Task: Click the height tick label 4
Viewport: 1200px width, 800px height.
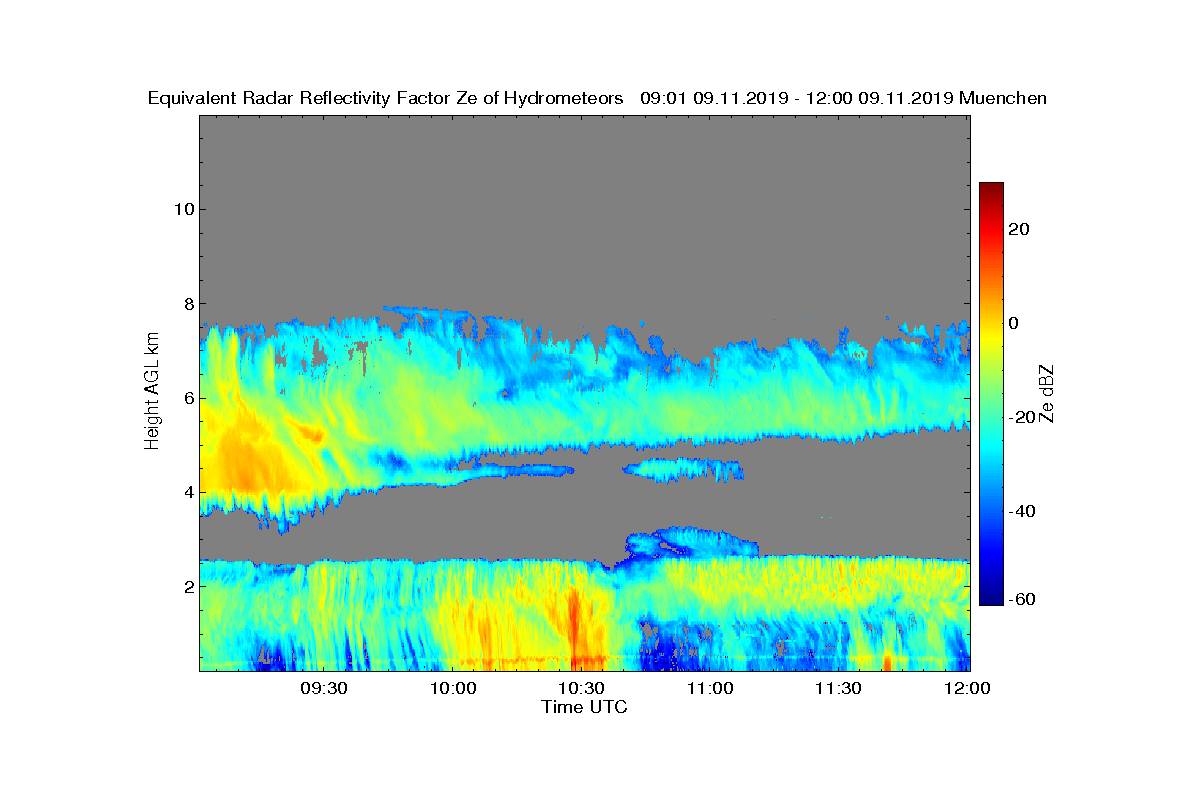Action: (187, 492)
